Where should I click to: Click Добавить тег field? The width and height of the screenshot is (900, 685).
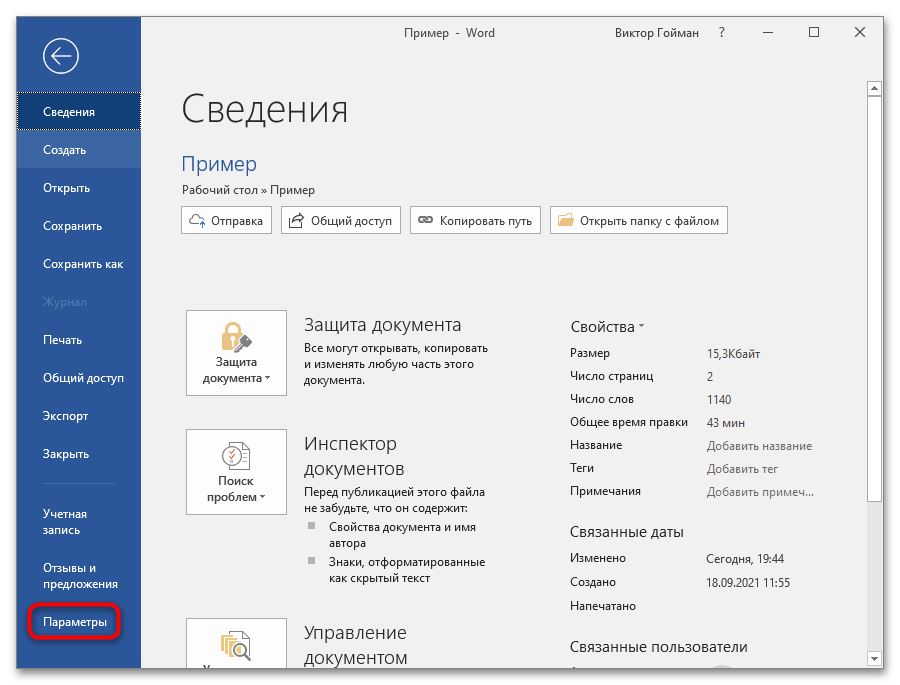(x=742, y=469)
